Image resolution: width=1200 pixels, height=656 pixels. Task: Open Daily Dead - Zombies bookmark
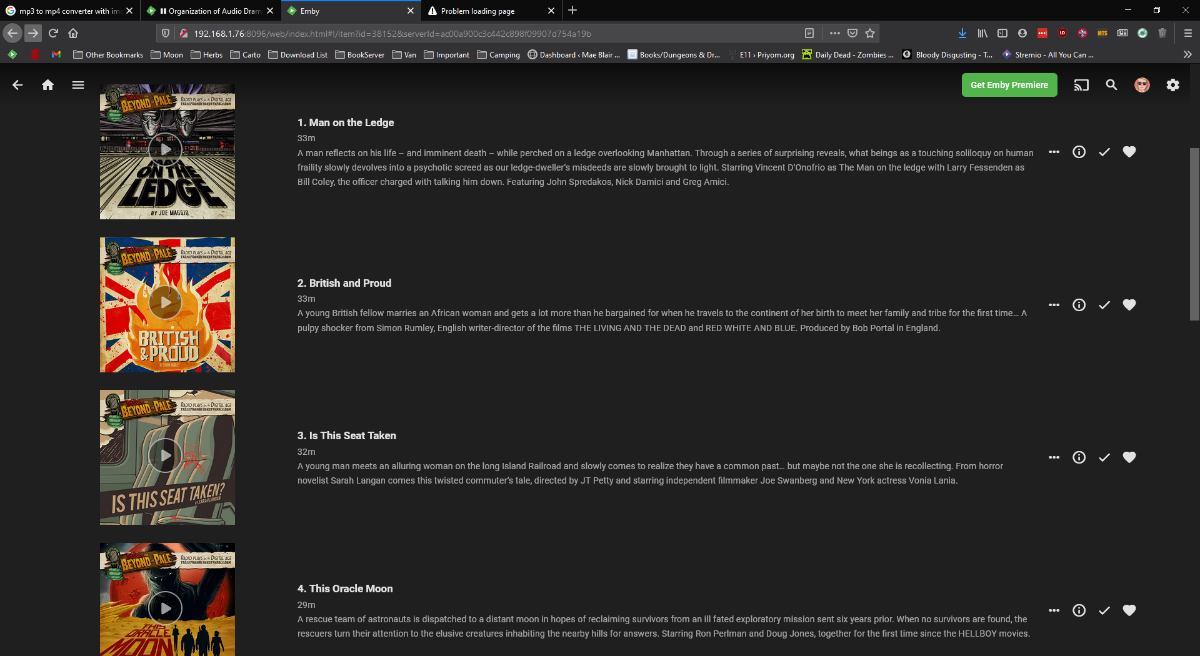[848, 54]
